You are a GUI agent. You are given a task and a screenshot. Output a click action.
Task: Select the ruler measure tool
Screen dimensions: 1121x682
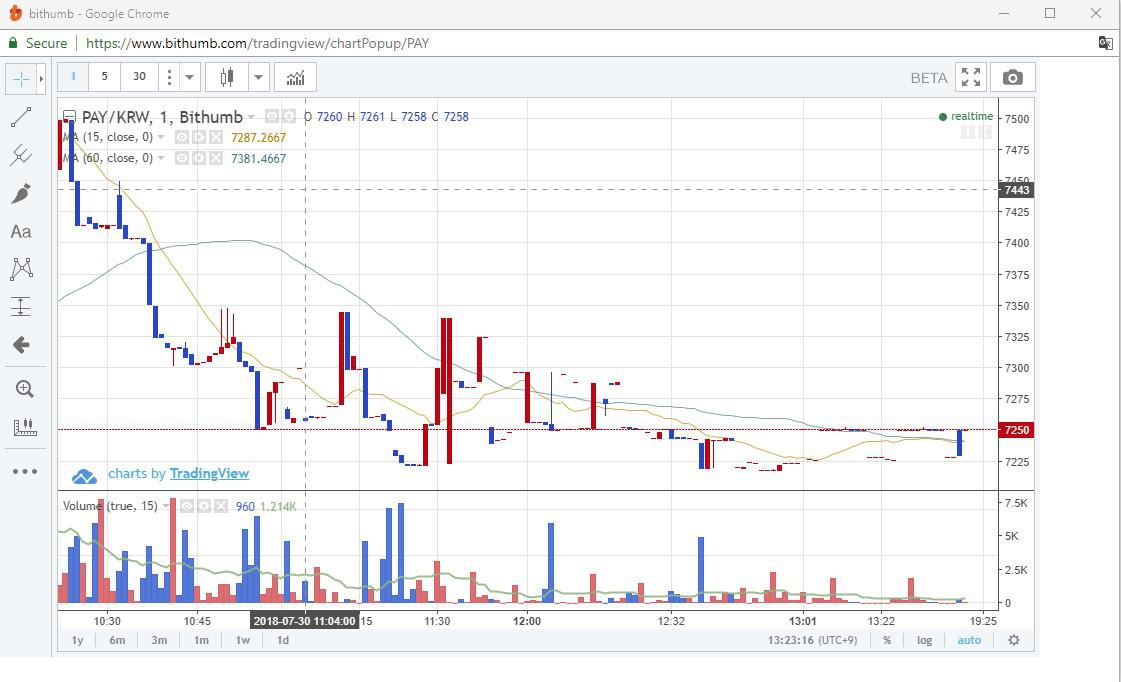[24, 427]
